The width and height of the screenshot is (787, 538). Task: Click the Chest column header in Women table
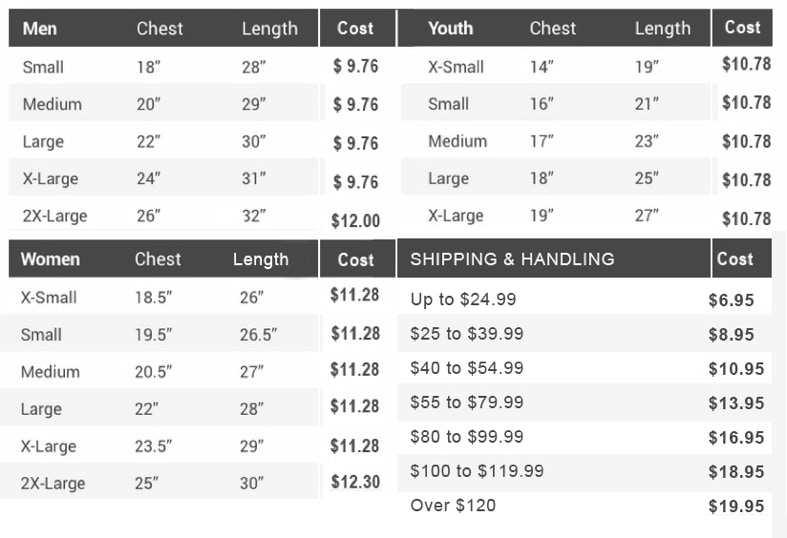(x=158, y=260)
